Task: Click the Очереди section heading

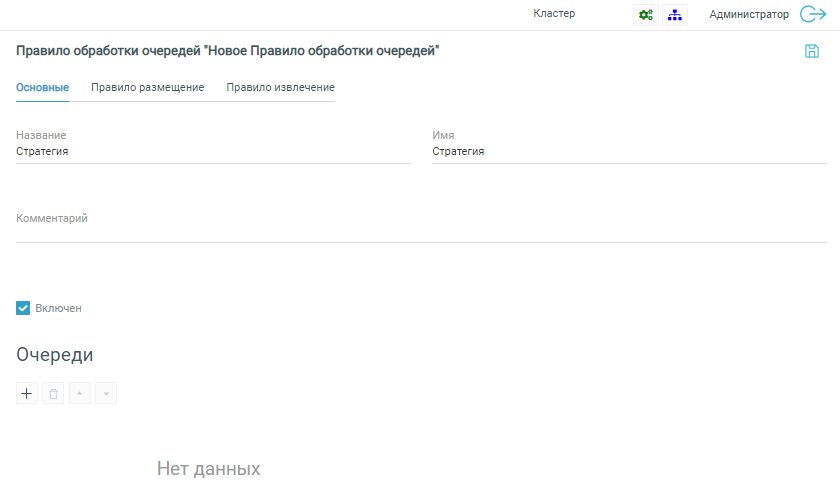Action: [x=55, y=354]
